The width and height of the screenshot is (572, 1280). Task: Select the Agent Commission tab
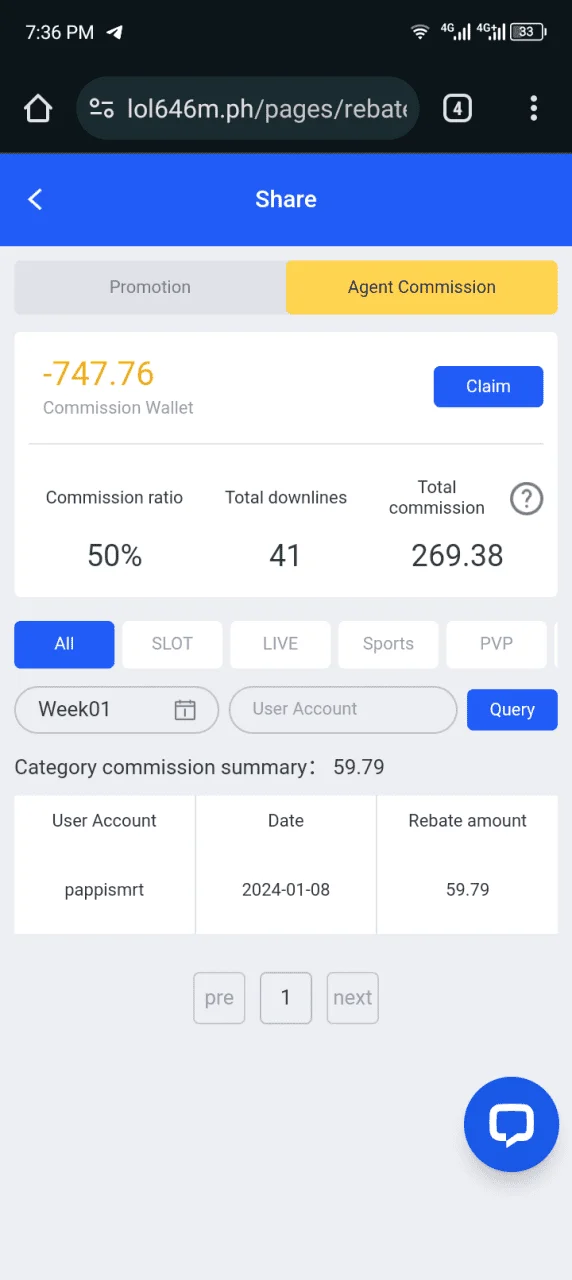pyautogui.click(x=422, y=287)
